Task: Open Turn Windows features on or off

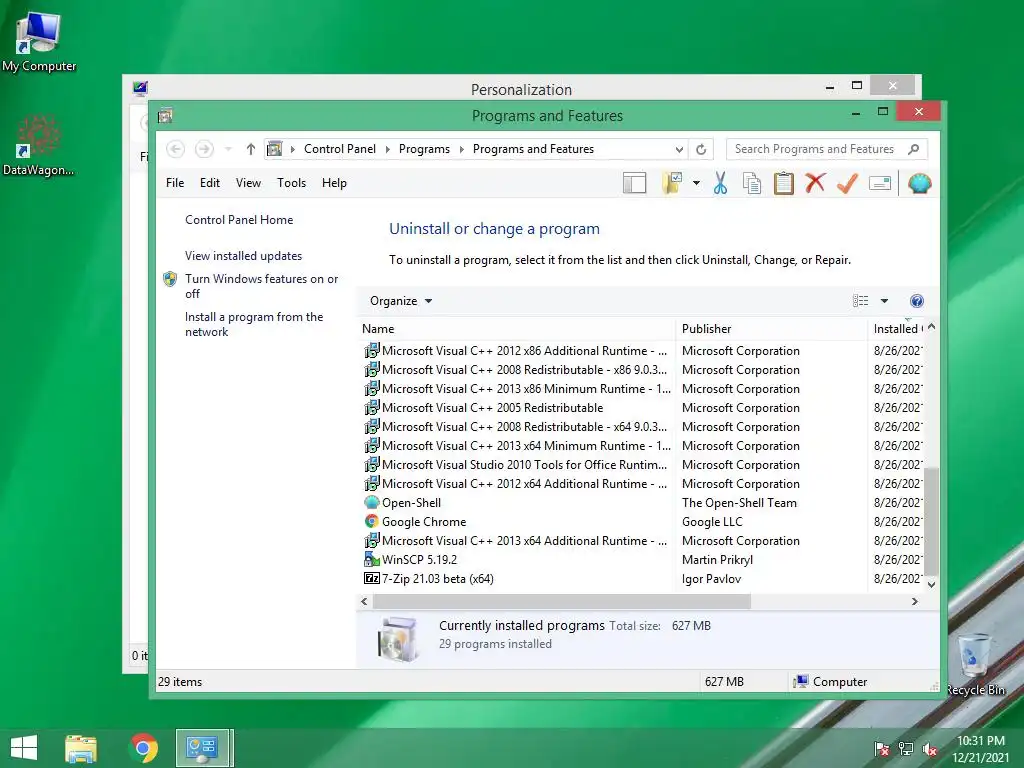Action: (261, 286)
